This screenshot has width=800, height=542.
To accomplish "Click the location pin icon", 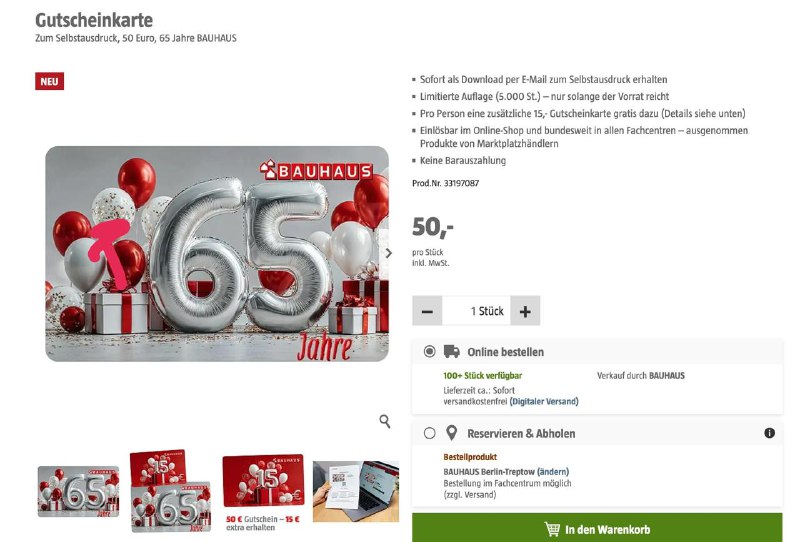I will tap(452, 433).
